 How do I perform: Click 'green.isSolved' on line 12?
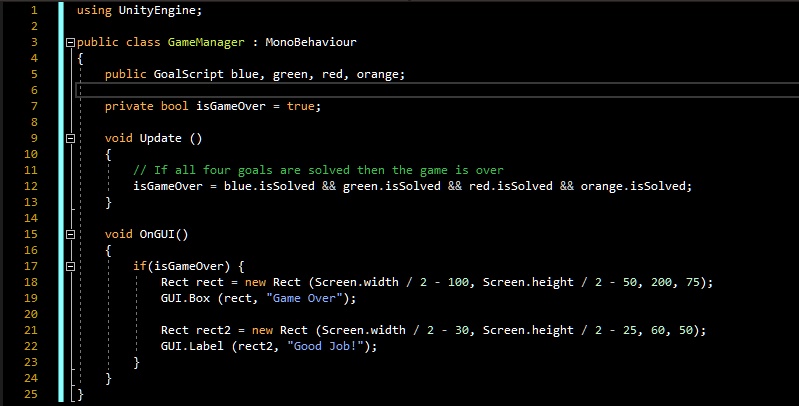click(x=391, y=186)
